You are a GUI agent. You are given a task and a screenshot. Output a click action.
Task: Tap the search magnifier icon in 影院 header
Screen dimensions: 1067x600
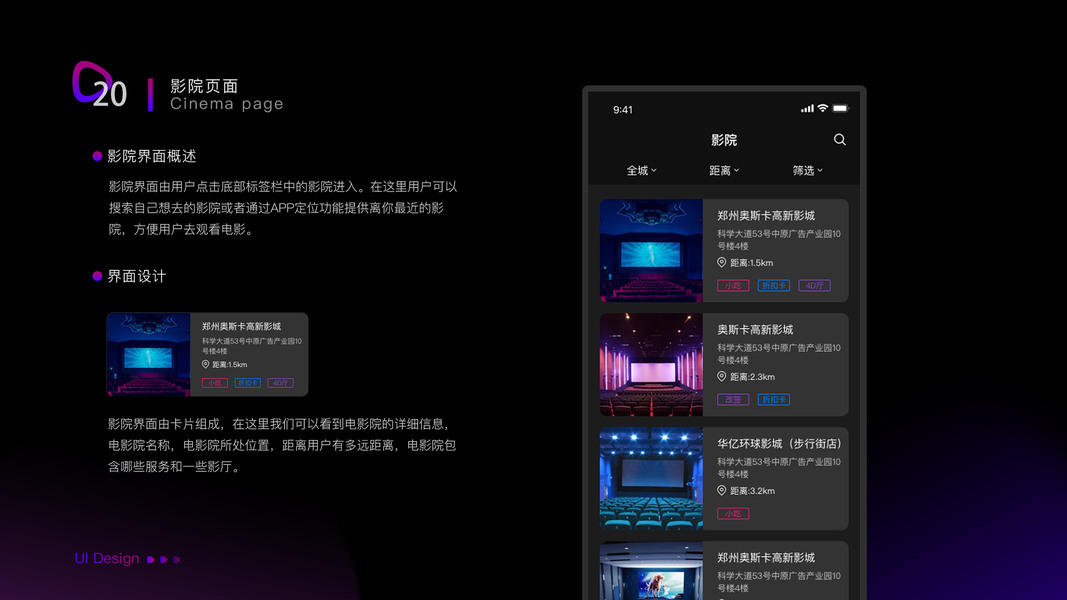tap(840, 139)
